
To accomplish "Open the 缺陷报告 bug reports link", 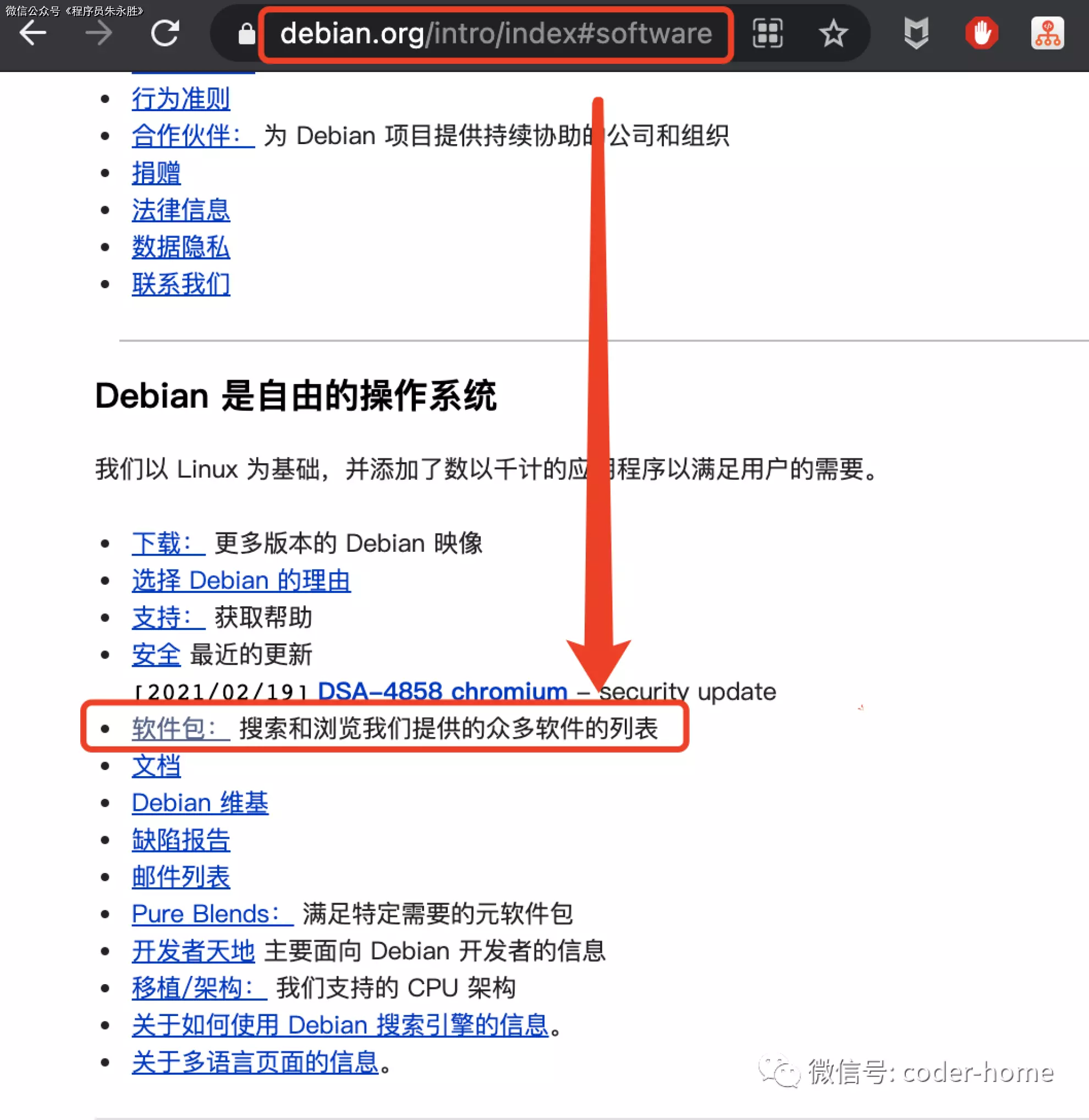I will pyautogui.click(x=181, y=841).
